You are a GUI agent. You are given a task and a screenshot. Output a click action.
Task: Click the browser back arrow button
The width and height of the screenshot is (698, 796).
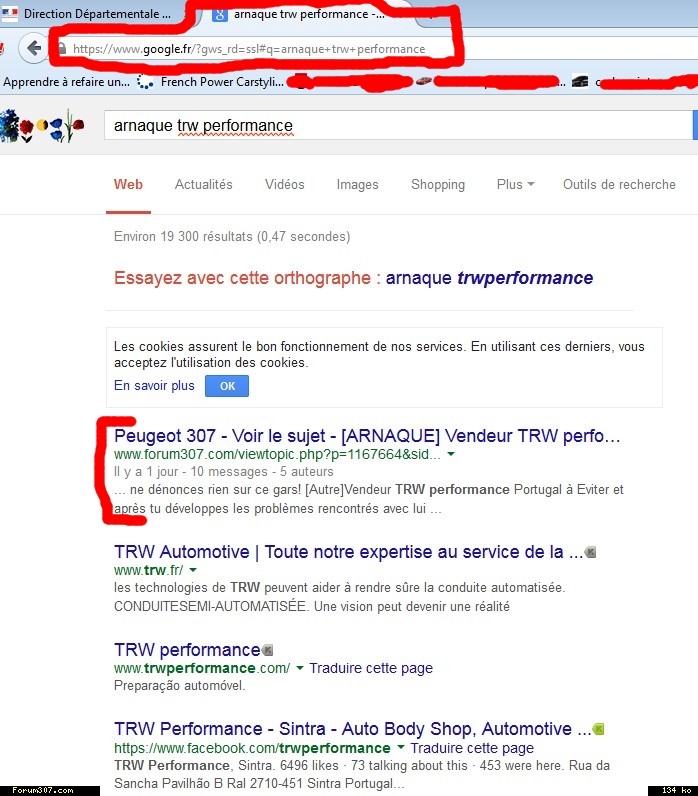pyautogui.click(x=34, y=48)
